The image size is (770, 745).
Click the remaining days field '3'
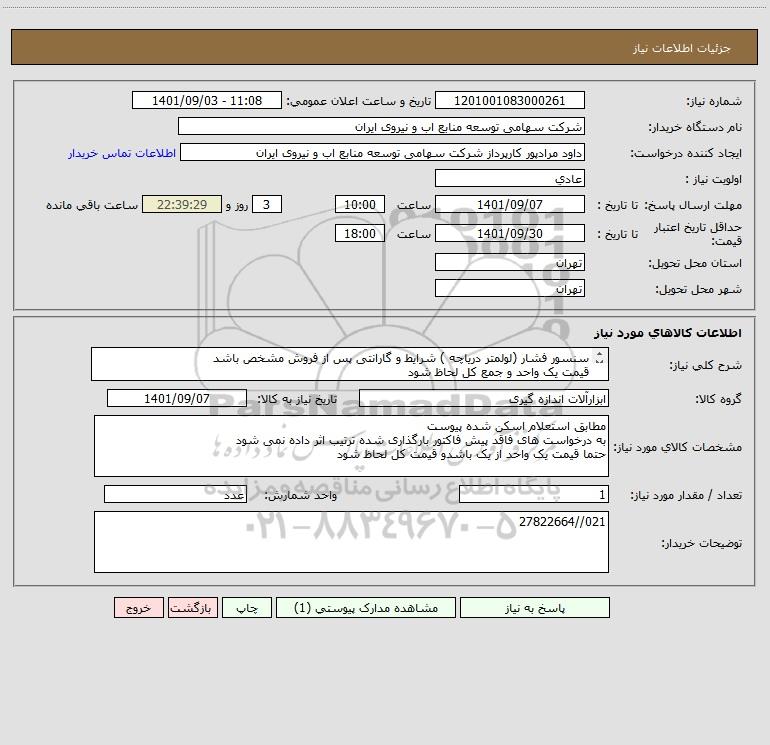tap(267, 204)
